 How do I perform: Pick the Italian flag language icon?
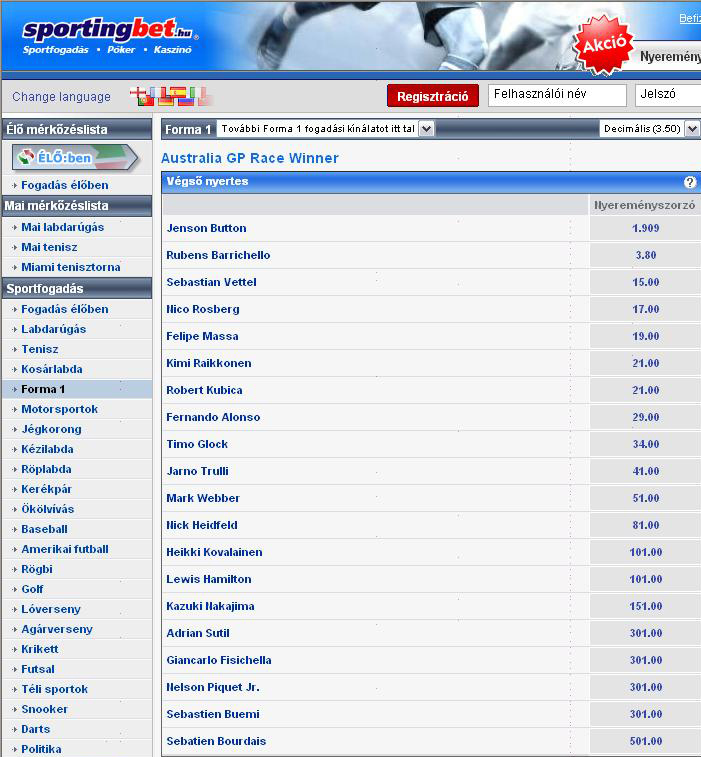coord(198,92)
